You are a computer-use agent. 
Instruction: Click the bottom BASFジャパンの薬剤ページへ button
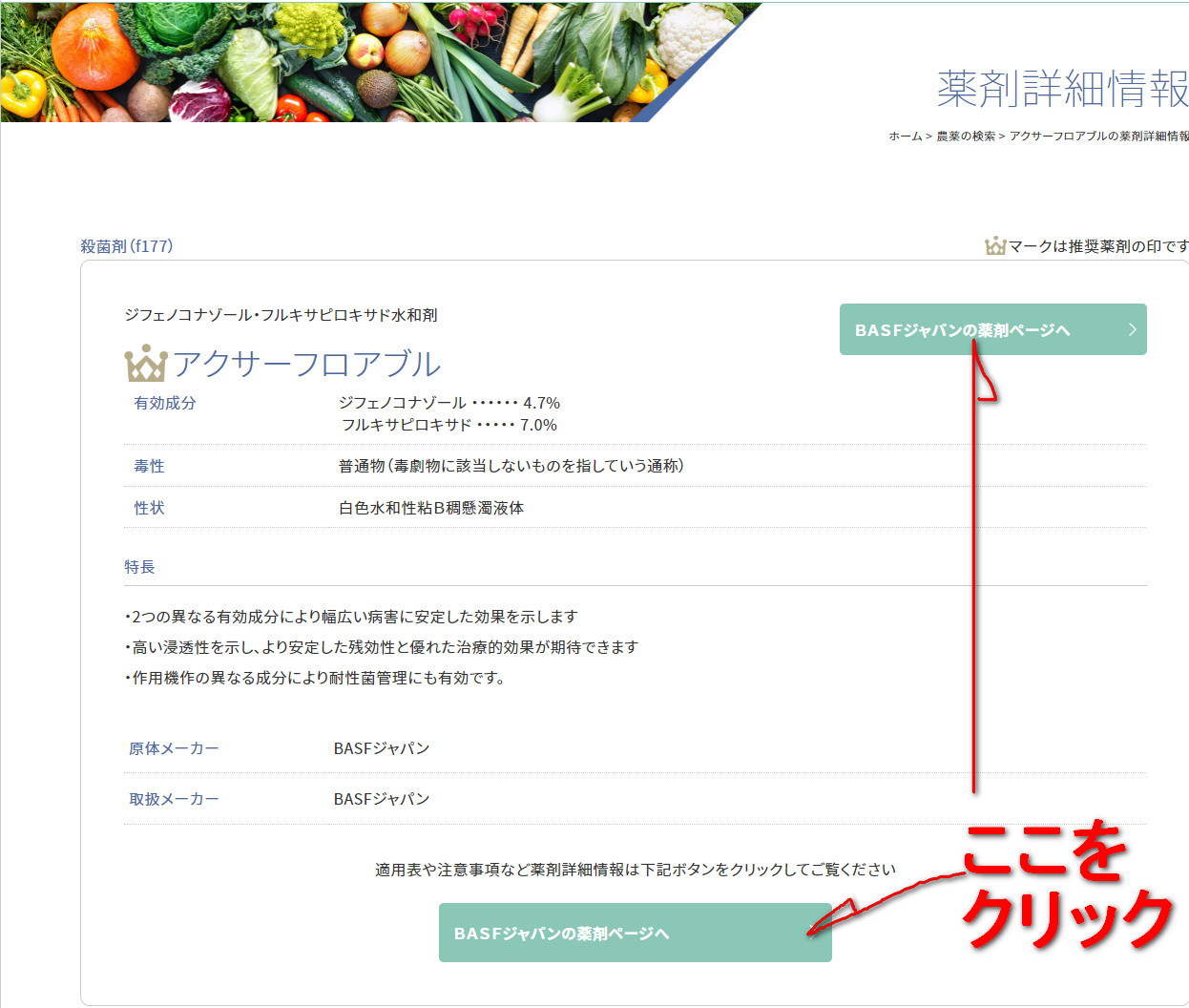pyautogui.click(x=635, y=933)
